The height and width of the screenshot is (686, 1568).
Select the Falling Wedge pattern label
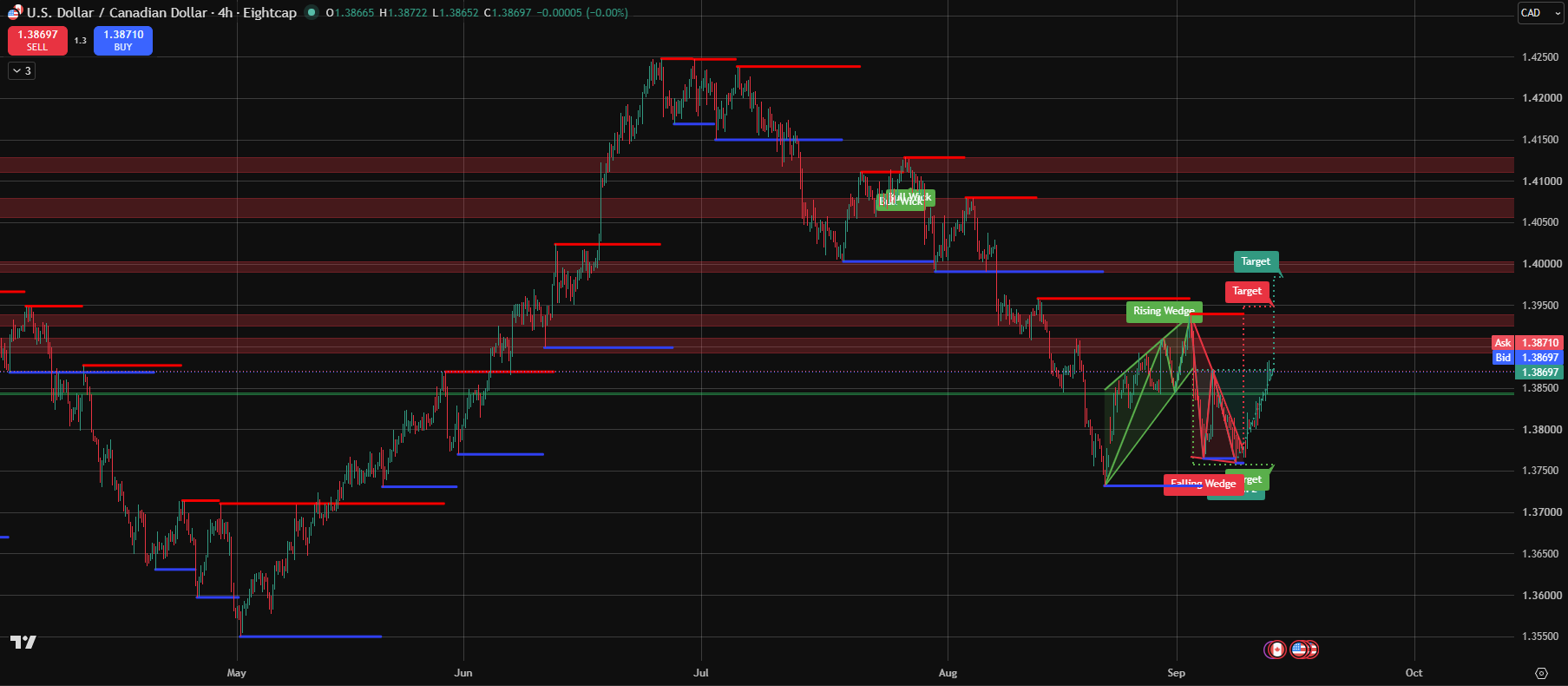[1203, 484]
